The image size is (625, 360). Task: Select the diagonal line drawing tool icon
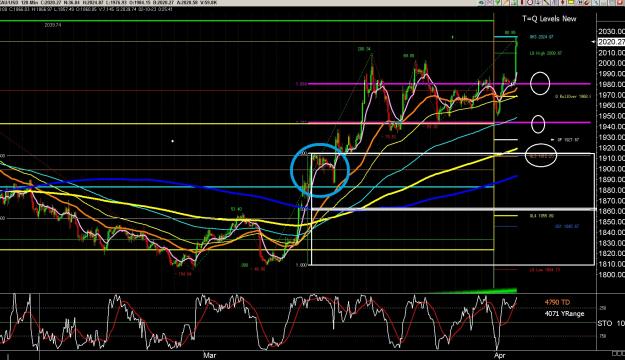(546, 2)
